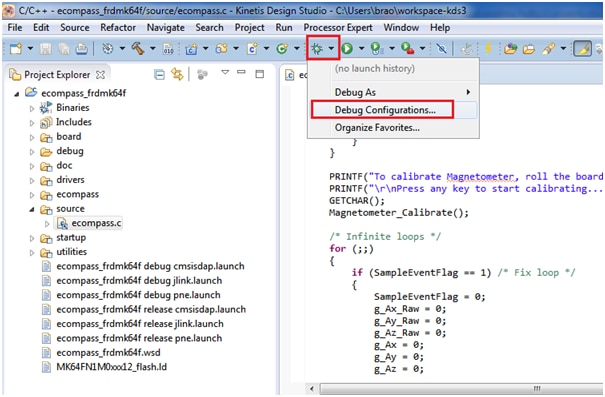The image size is (605, 397).
Task: Open dropdown arrow beside Debug bug icon
Action: click(x=331, y=49)
